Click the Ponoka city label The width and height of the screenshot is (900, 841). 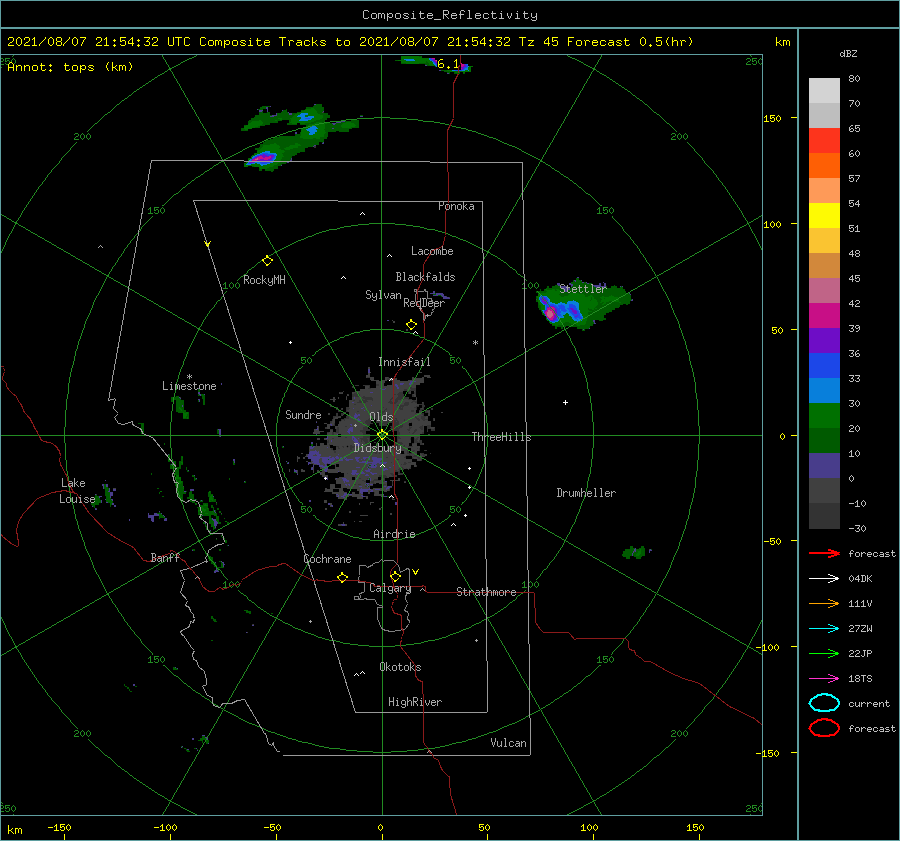(x=456, y=206)
